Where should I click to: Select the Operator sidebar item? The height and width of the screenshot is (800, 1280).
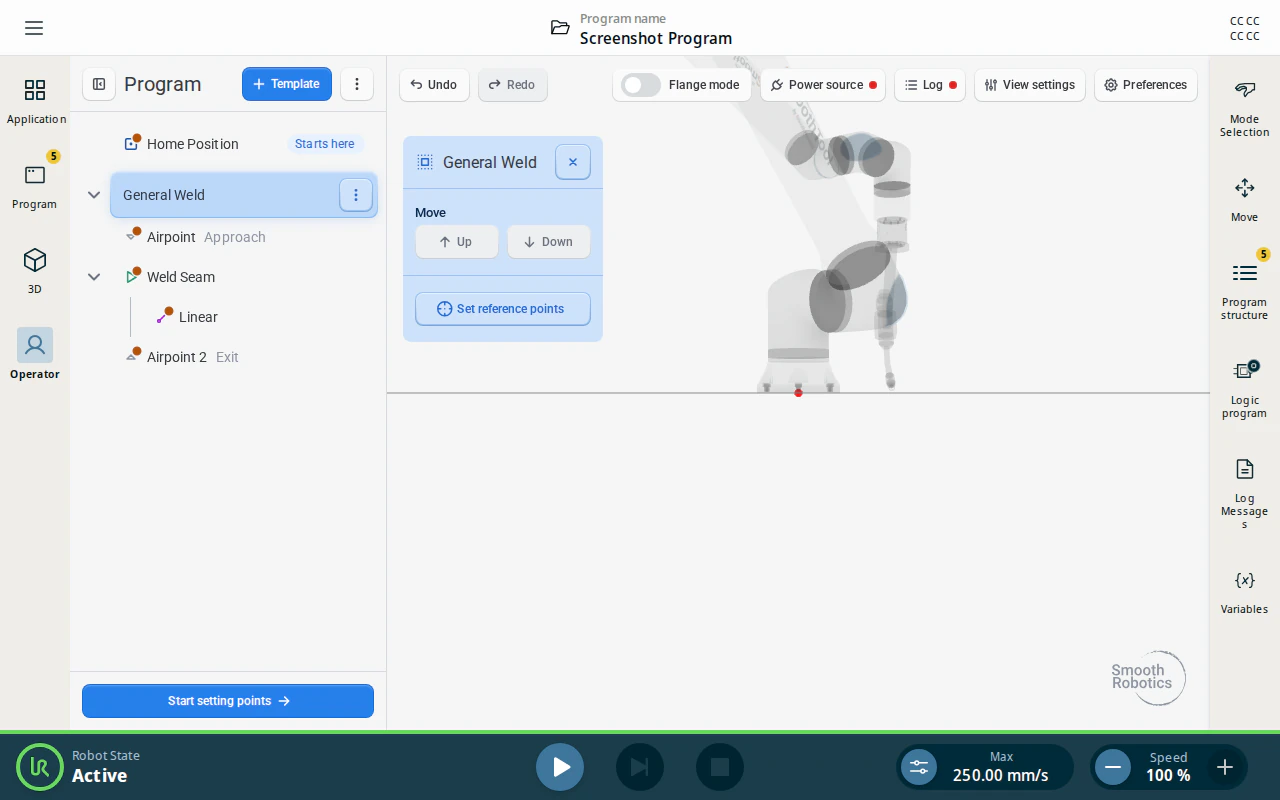click(35, 355)
